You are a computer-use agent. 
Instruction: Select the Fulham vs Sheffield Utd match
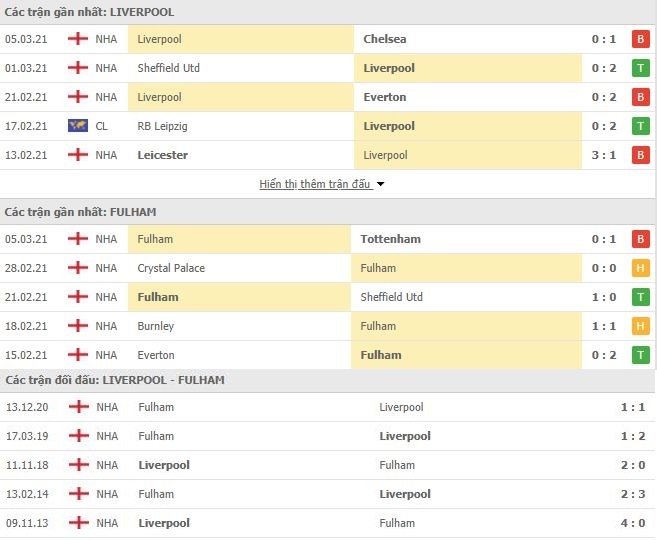(x=327, y=297)
